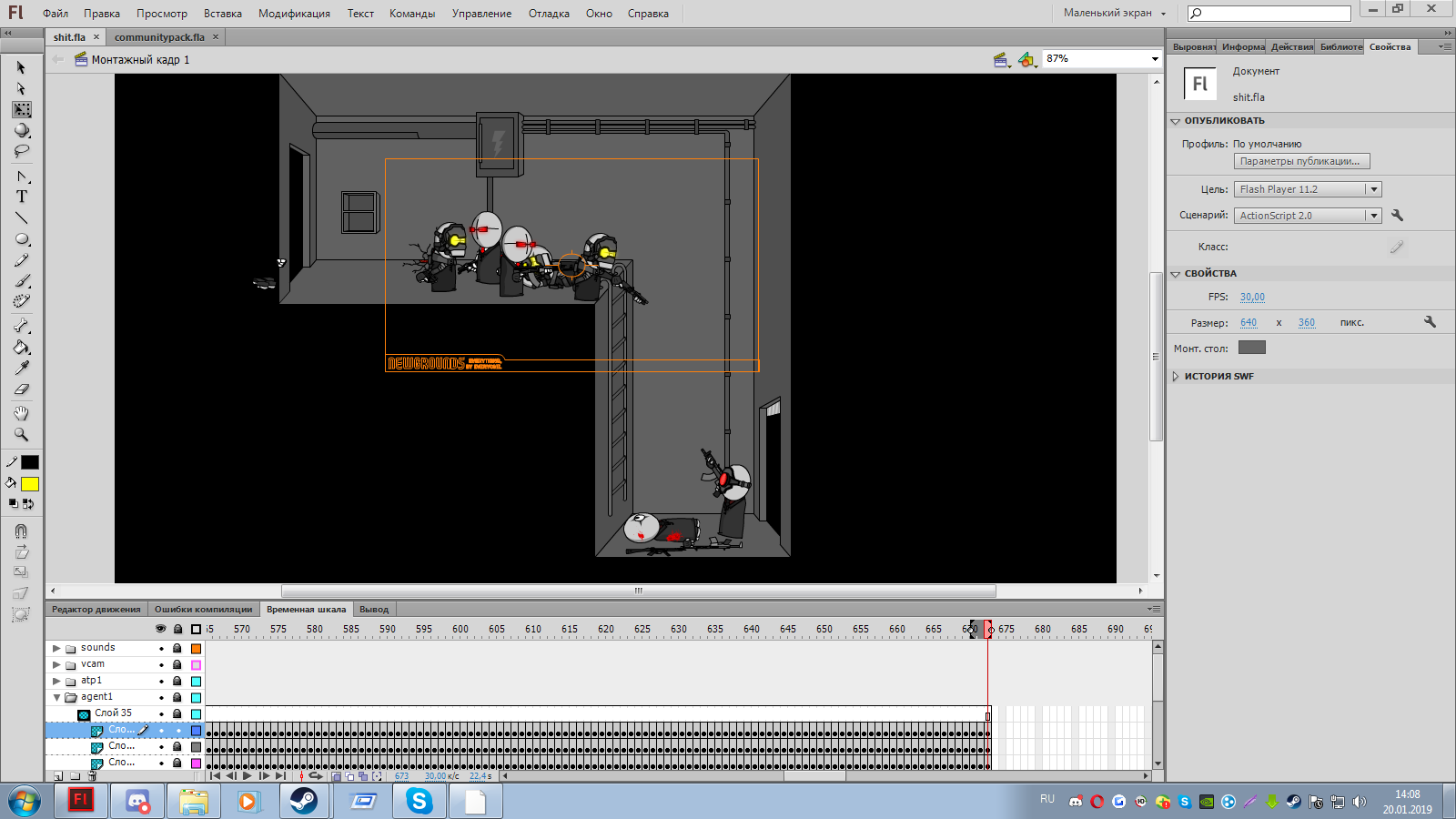The image size is (1456, 819).
Task: Select the Eyedropper tool
Action: coord(21,368)
